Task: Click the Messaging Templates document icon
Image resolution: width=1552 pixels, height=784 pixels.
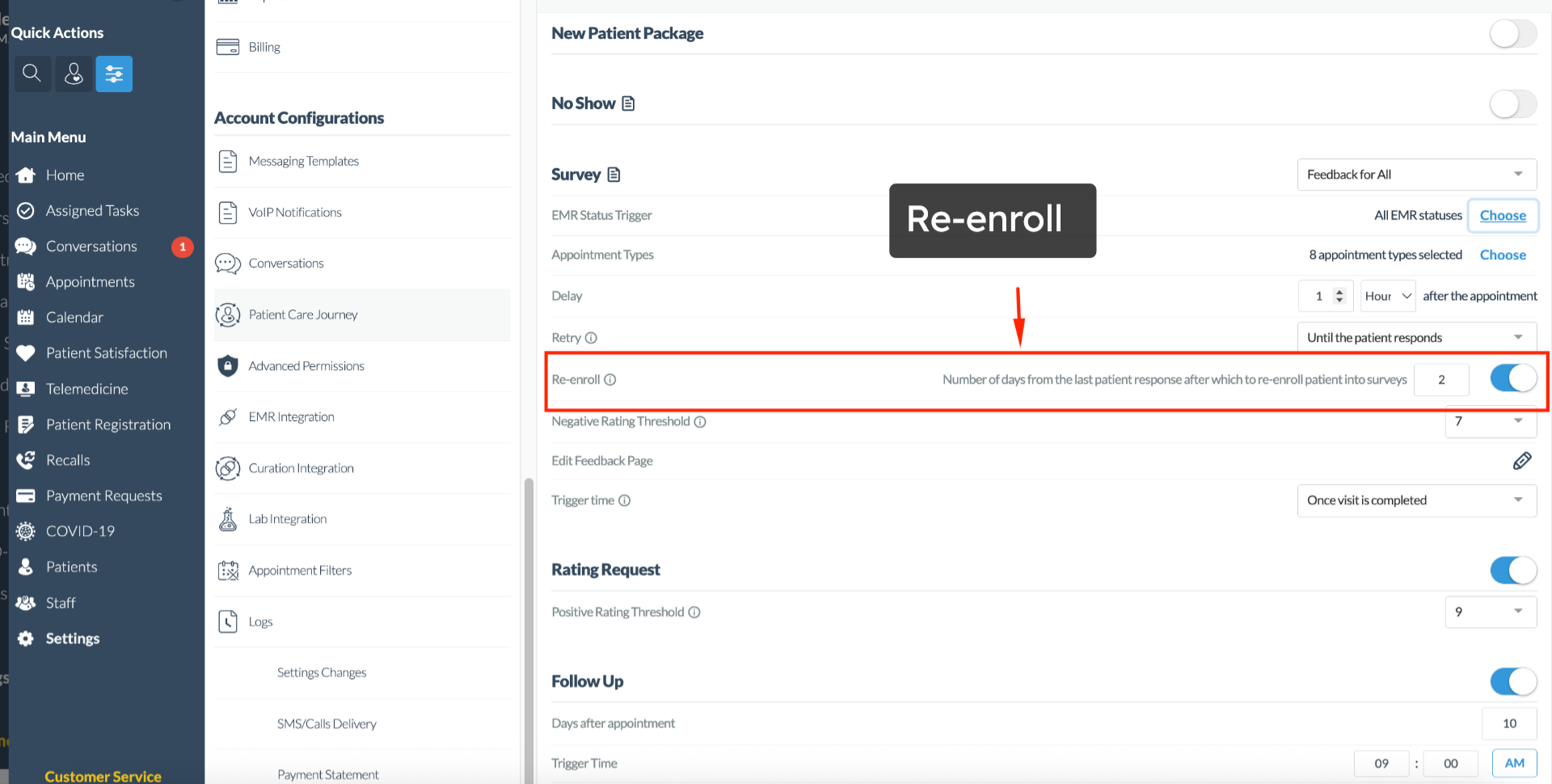Action: [x=228, y=161]
